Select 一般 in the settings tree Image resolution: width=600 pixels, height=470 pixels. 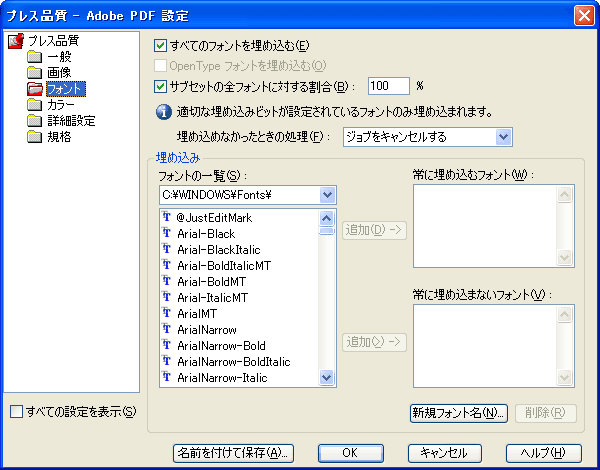coord(59,57)
